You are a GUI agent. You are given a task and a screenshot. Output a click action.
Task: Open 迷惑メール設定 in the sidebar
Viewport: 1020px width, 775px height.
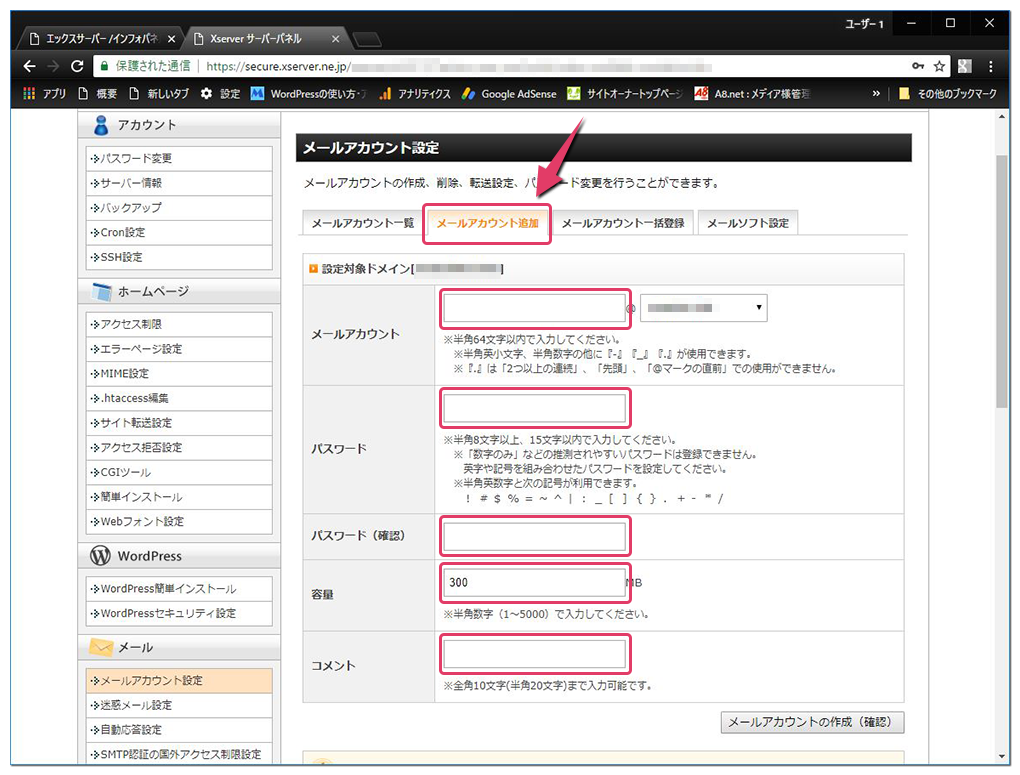click(x=178, y=705)
